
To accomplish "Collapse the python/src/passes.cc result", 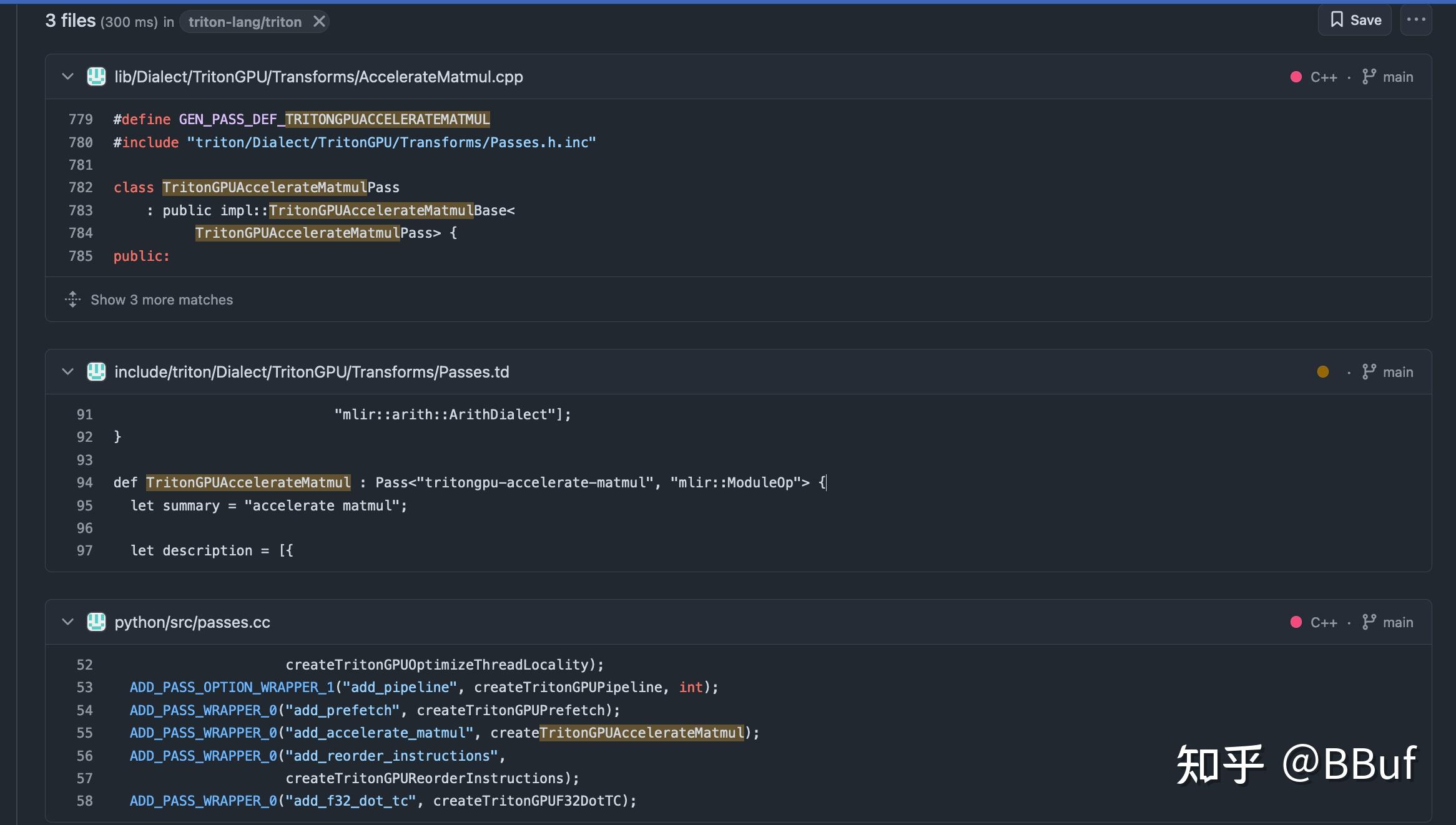I will click(x=67, y=622).
